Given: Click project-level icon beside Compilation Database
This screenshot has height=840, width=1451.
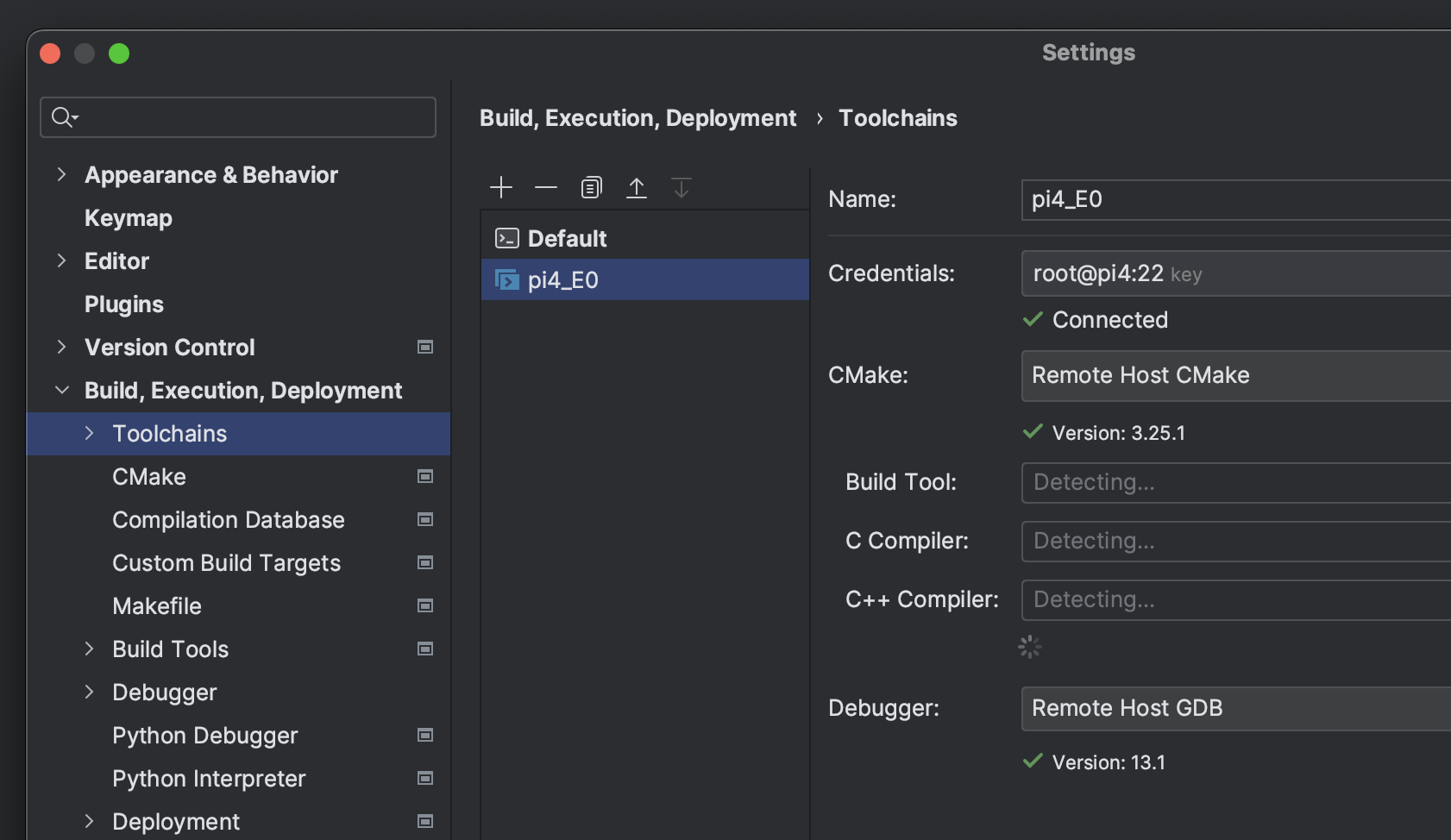Looking at the screenshot, I should click(425, 519).
